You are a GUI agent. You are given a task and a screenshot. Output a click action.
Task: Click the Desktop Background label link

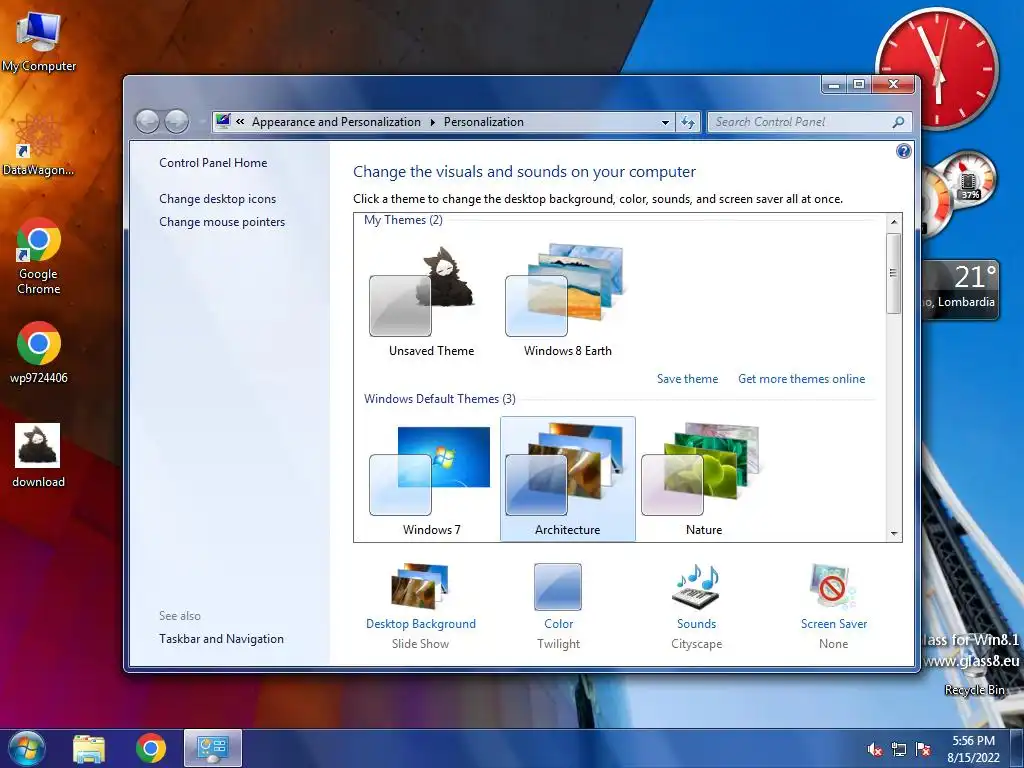click(421, 624)
